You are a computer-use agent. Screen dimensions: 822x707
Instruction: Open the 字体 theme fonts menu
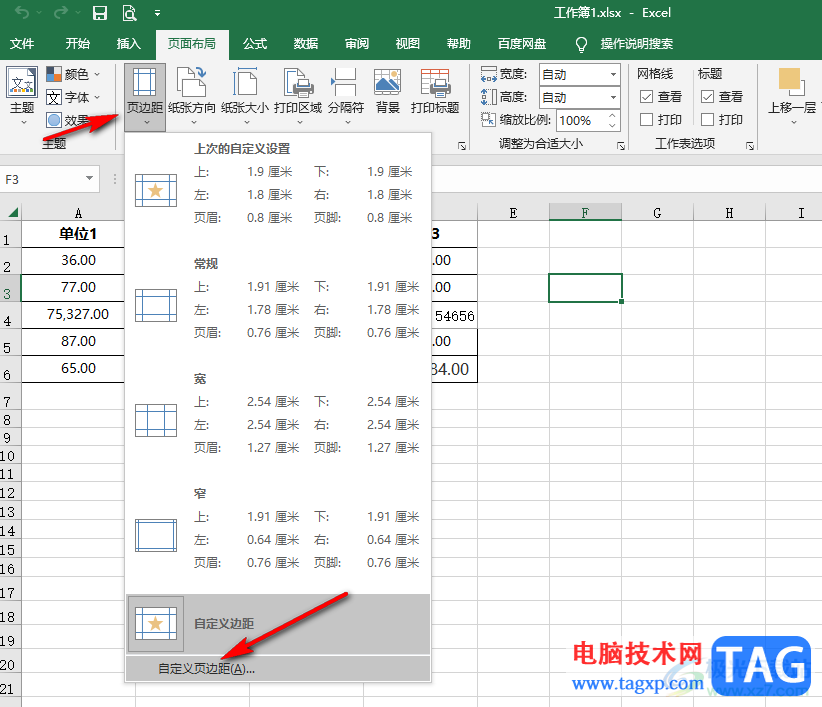point(73,97)
